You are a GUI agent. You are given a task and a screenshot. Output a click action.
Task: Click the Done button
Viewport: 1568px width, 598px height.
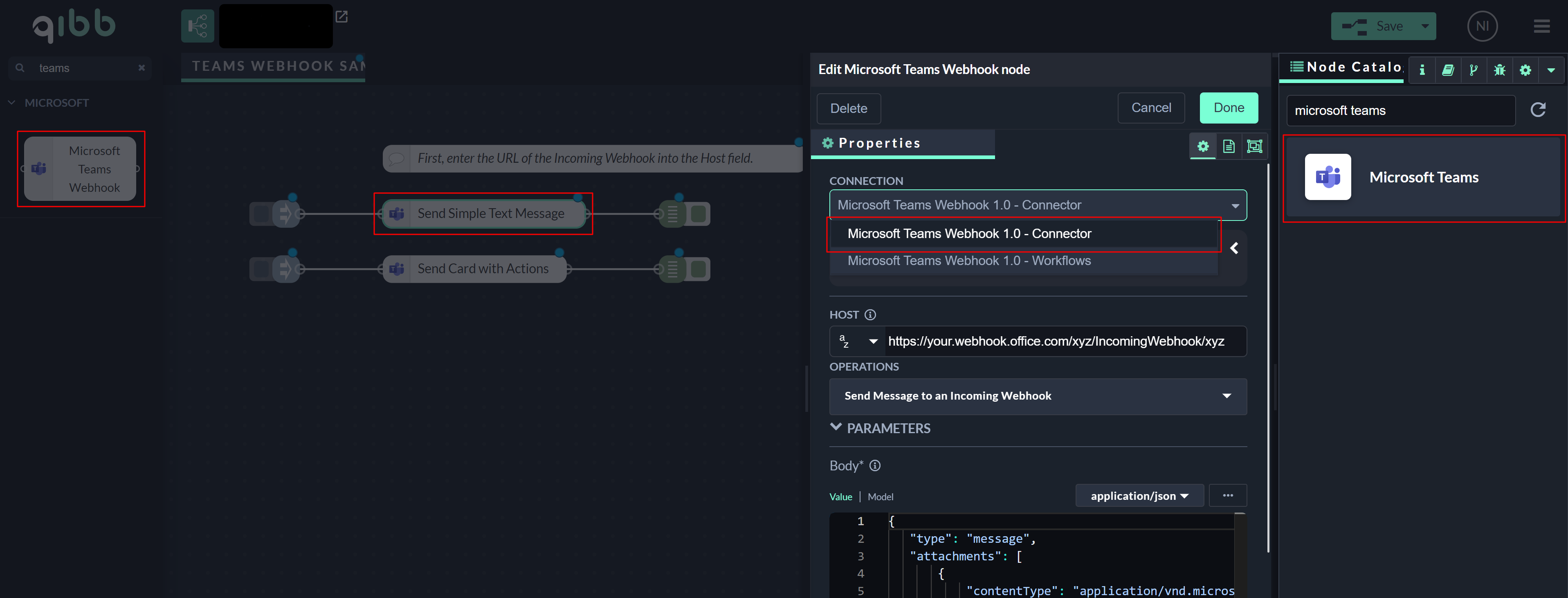1228,108
